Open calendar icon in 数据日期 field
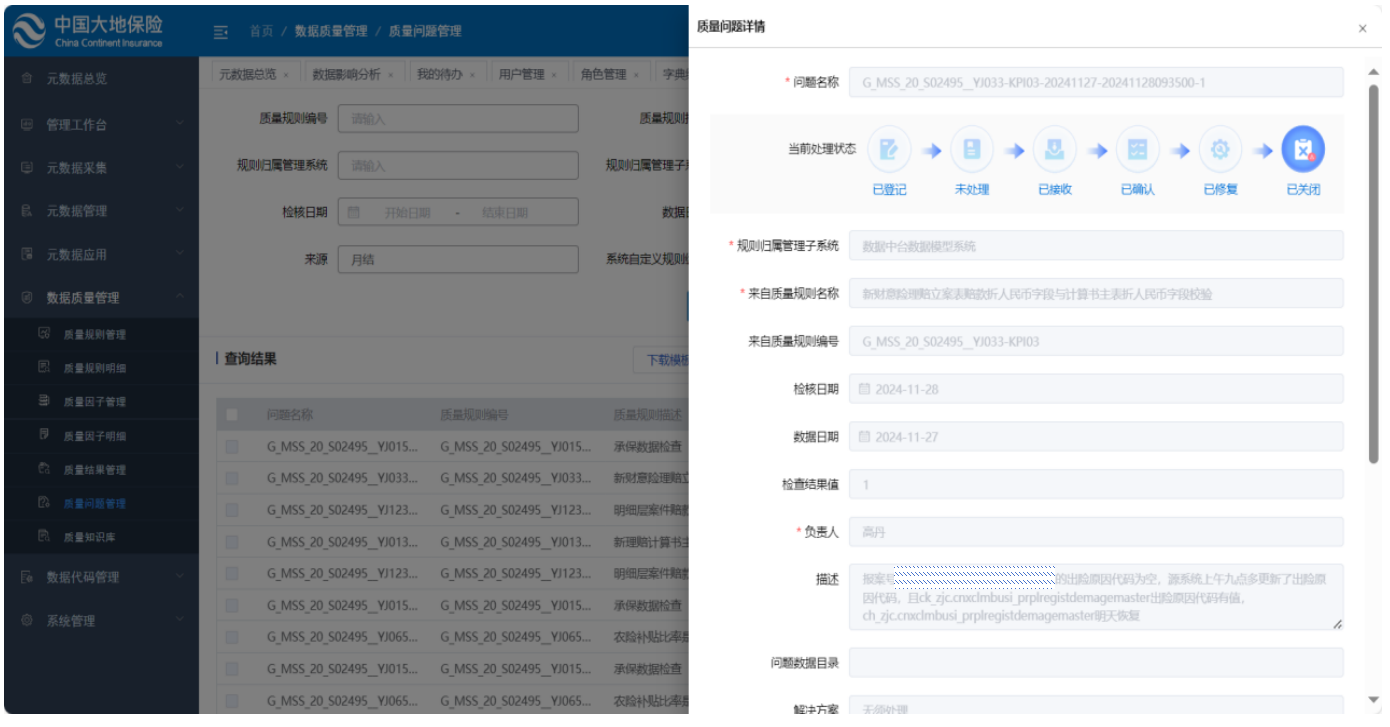1390x727 pixels. pyautogui.click(x=865, y=437)
